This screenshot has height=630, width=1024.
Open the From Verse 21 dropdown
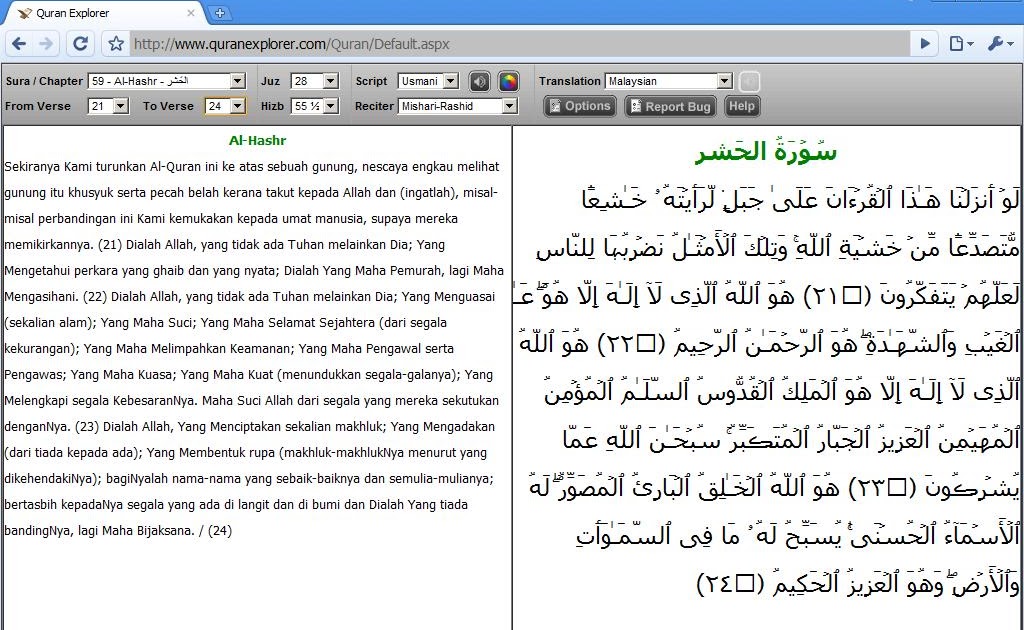pos(108,106)
